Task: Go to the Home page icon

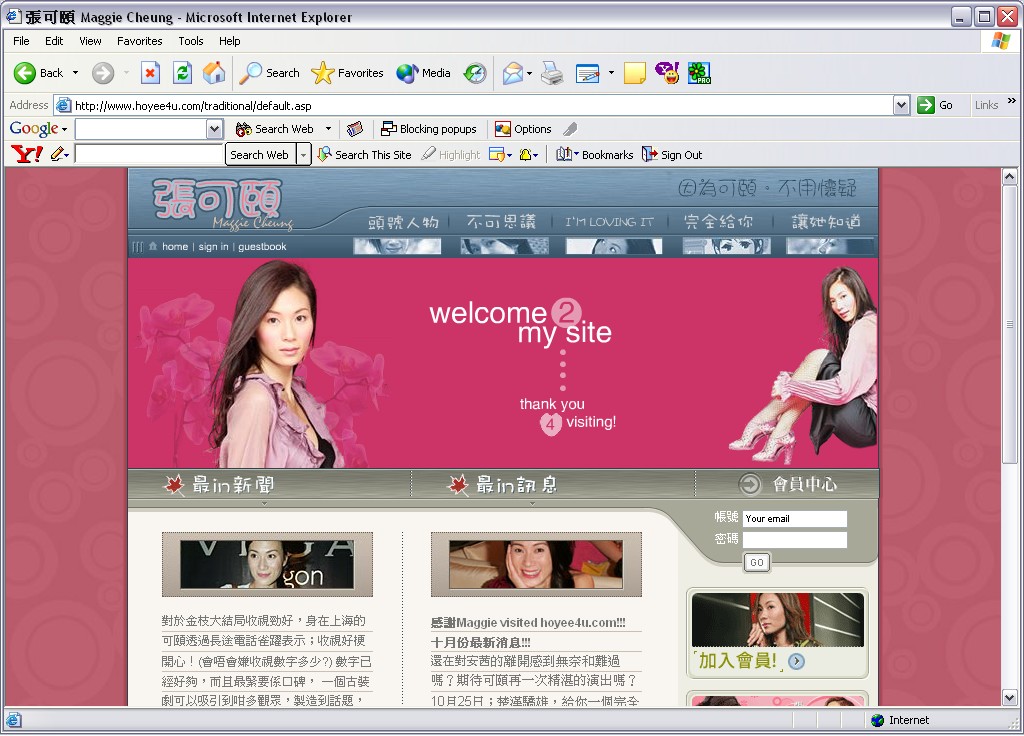Action: pos(214,73)
